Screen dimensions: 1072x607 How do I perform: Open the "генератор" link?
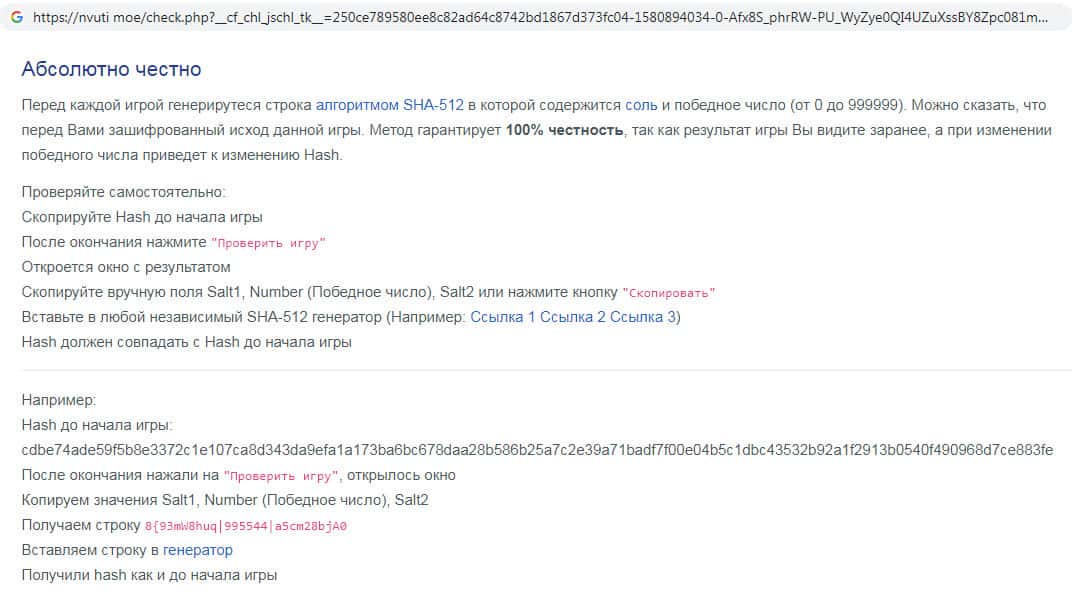click(x=198, y=550)
